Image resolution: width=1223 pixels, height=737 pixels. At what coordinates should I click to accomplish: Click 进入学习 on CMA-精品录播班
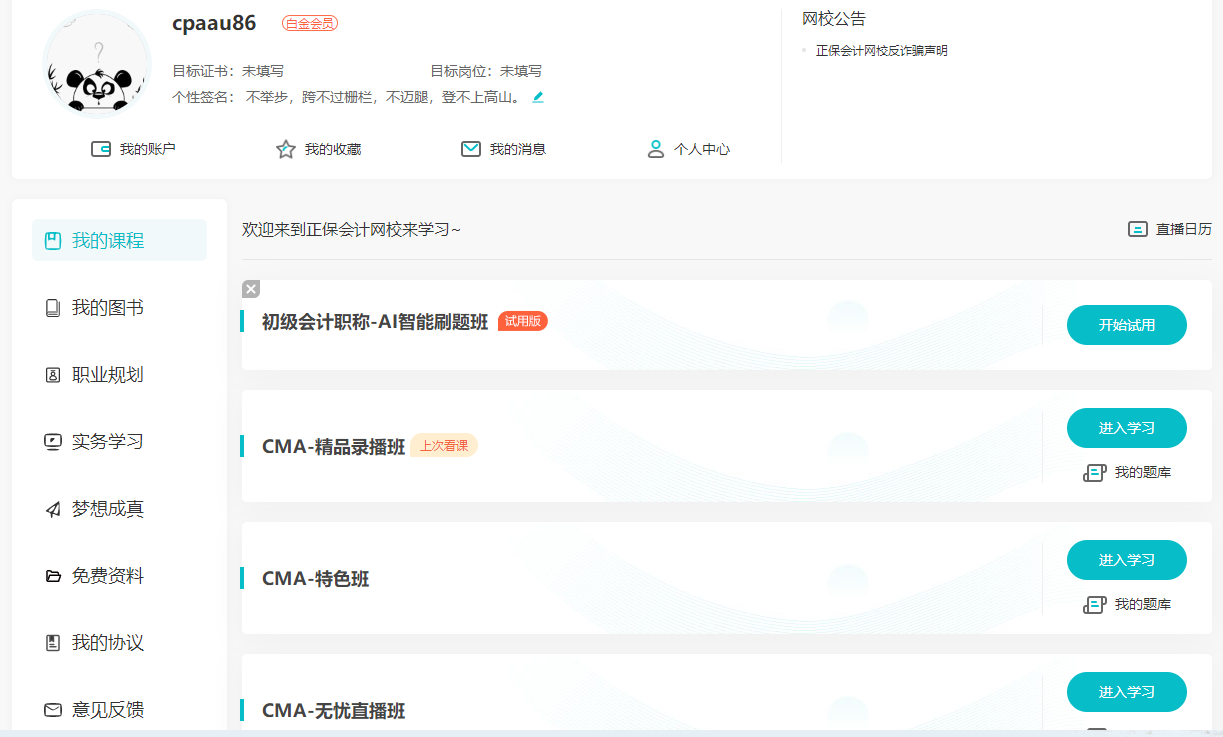tap(1127, 427)
